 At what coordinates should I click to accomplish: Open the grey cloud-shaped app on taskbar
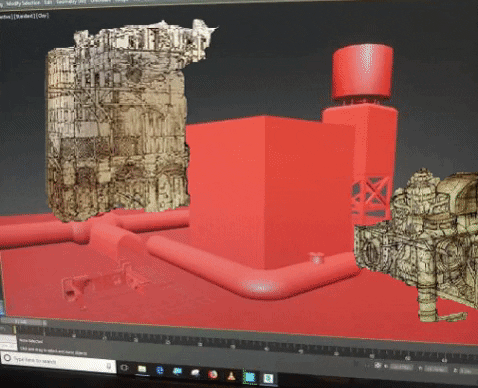click(x=195, y=373)
